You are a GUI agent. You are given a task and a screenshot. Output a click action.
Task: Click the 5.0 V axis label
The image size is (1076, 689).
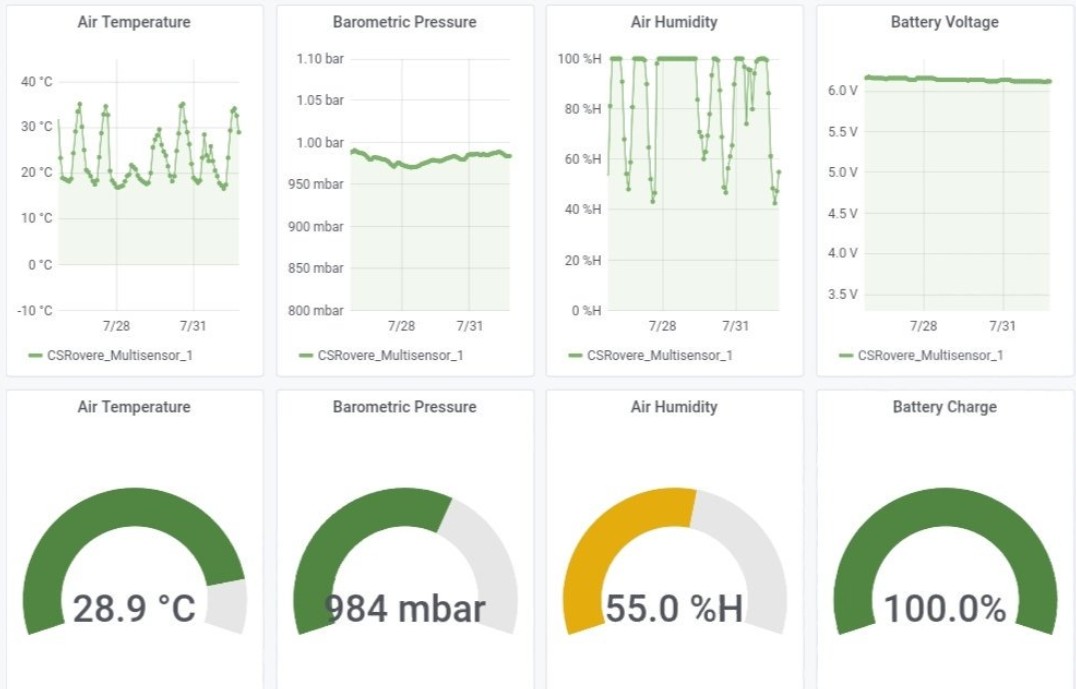843,172
